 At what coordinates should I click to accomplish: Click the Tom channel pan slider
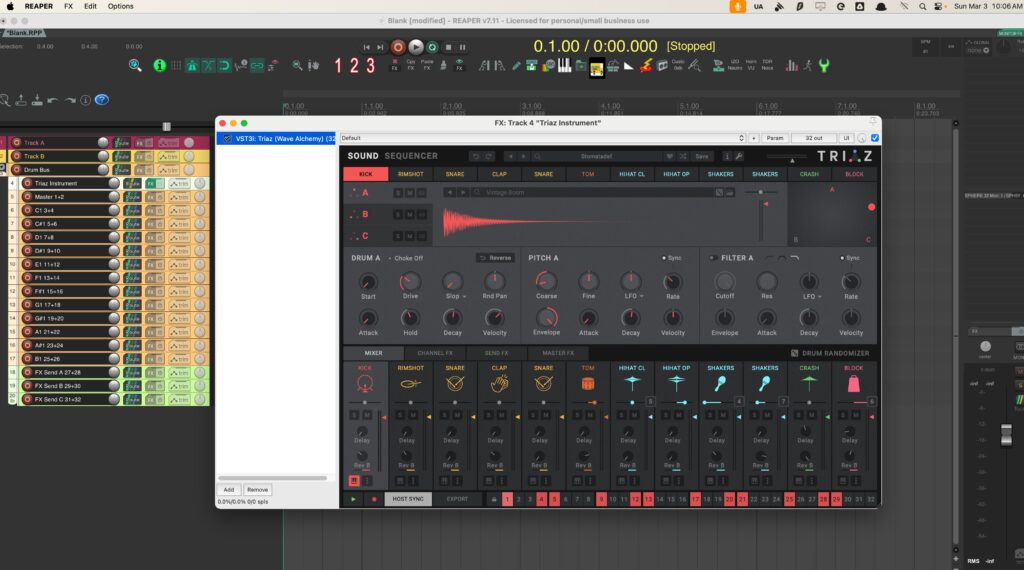click(588, 402)
